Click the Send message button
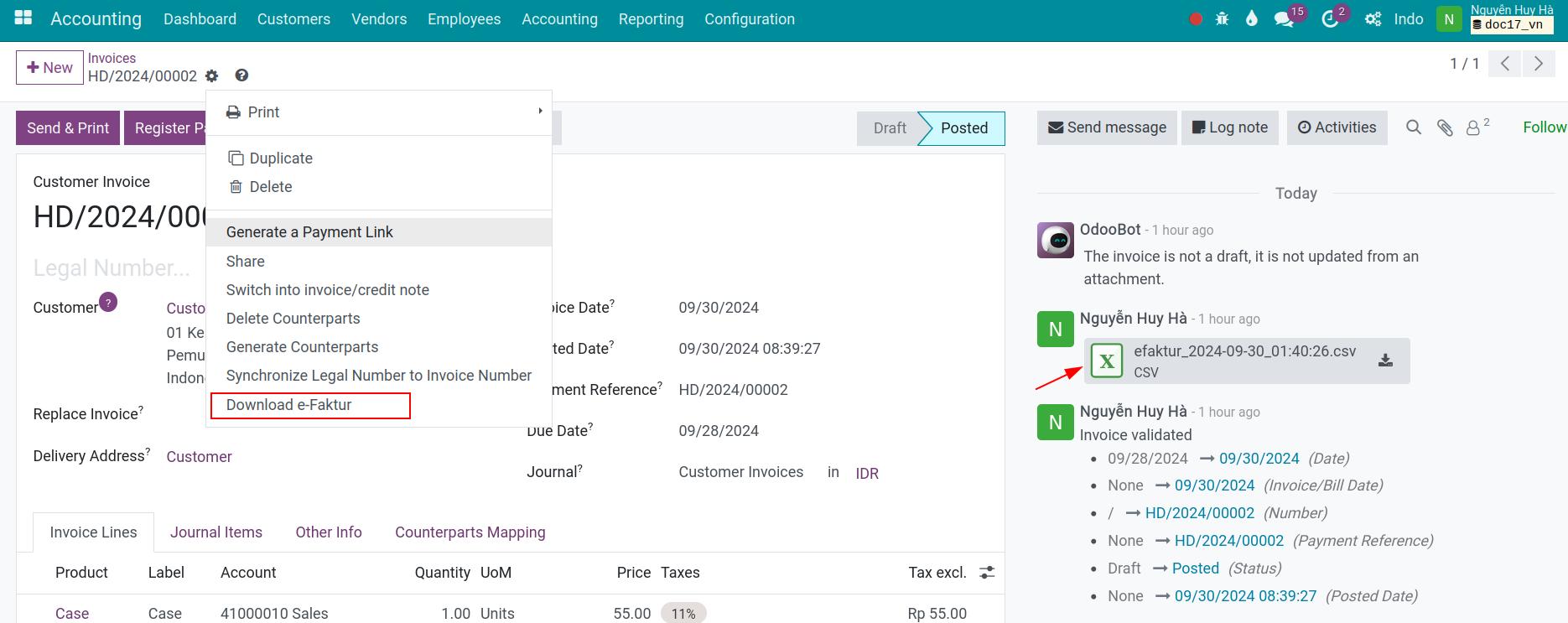The height and width of the screenshot is (623, 1568). [1107, 127]
